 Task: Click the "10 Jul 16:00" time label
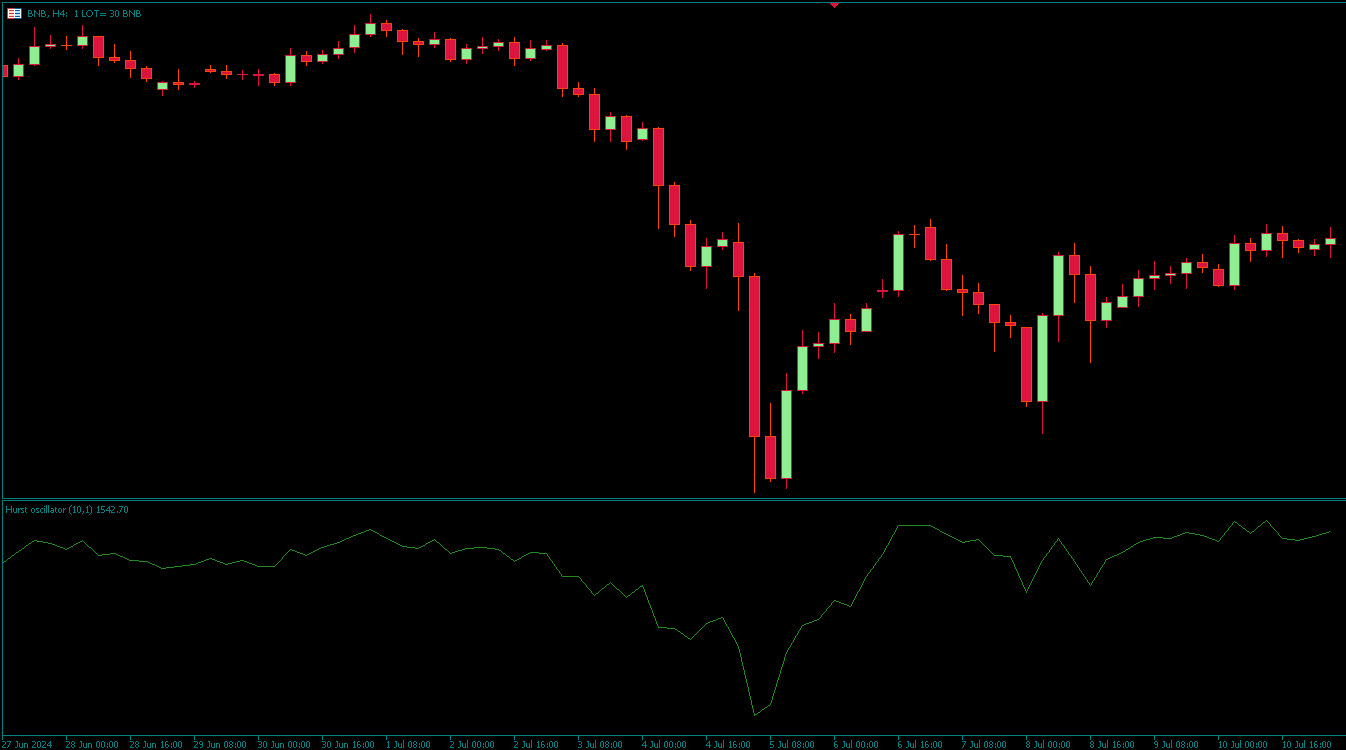1307,744
